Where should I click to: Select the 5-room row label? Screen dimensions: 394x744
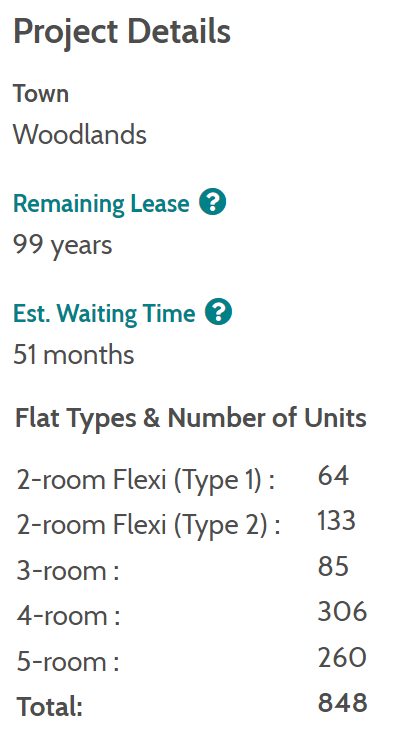point(68,661)
